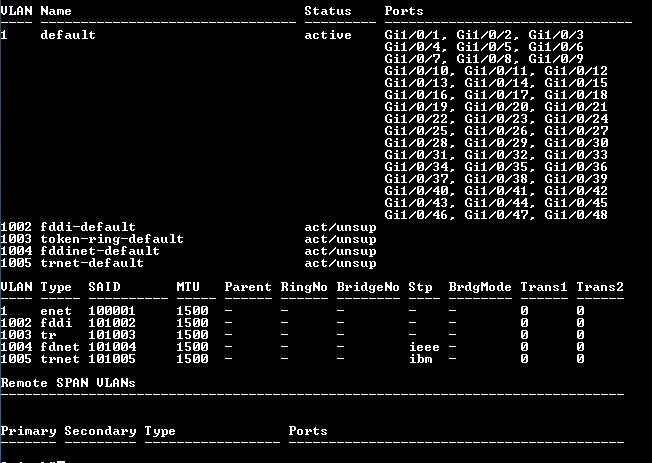Image resolution: width=652 pixels, height=463 pixels.
Task: Select port "Gi1/0/36"
Action: tap(576, 167)
